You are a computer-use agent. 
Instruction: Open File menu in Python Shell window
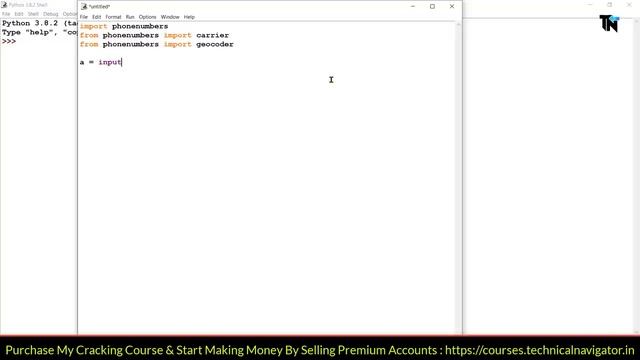coord(6,14)
